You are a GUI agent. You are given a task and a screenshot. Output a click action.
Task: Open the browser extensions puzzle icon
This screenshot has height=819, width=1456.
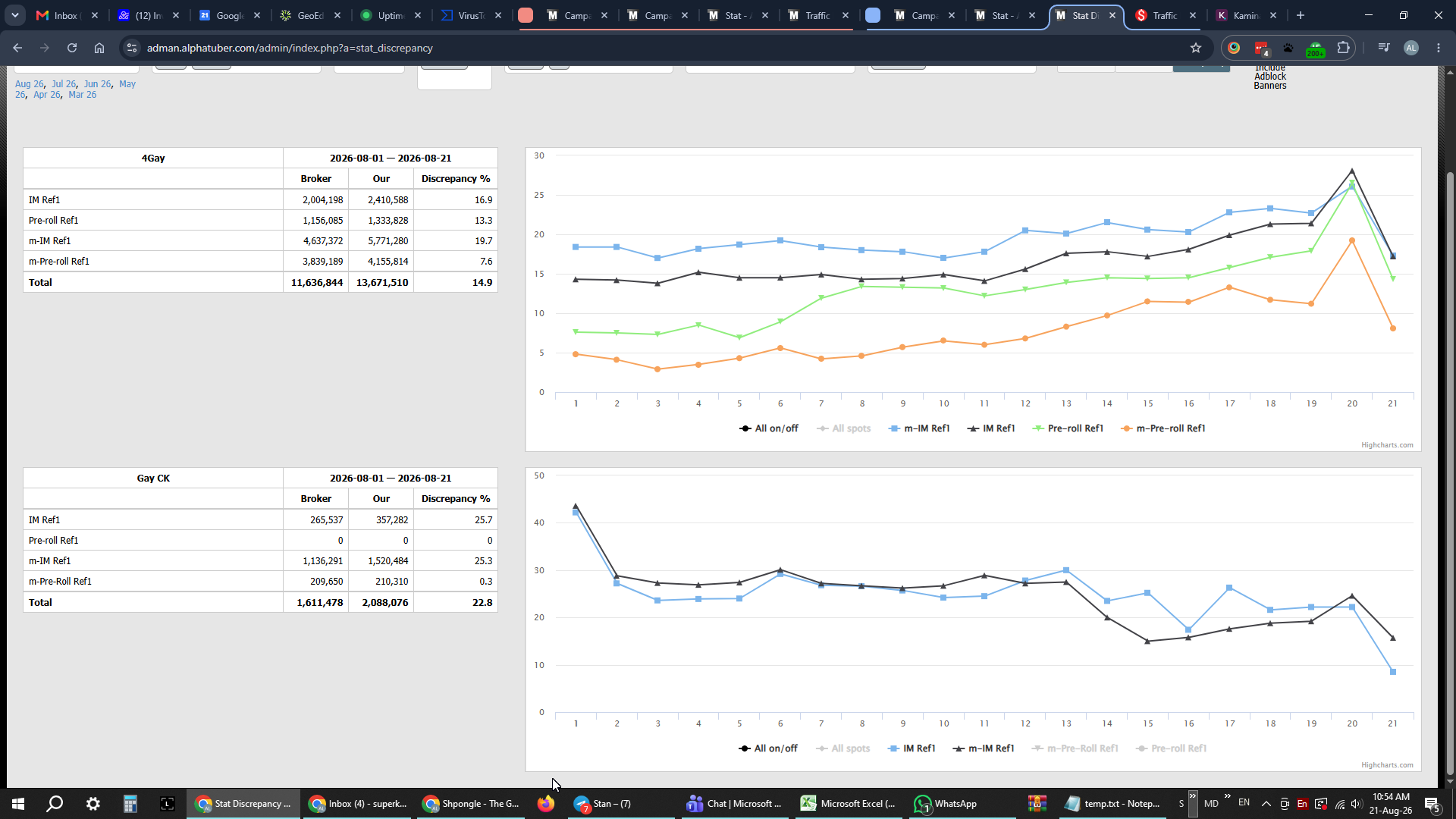[1343, 48]
